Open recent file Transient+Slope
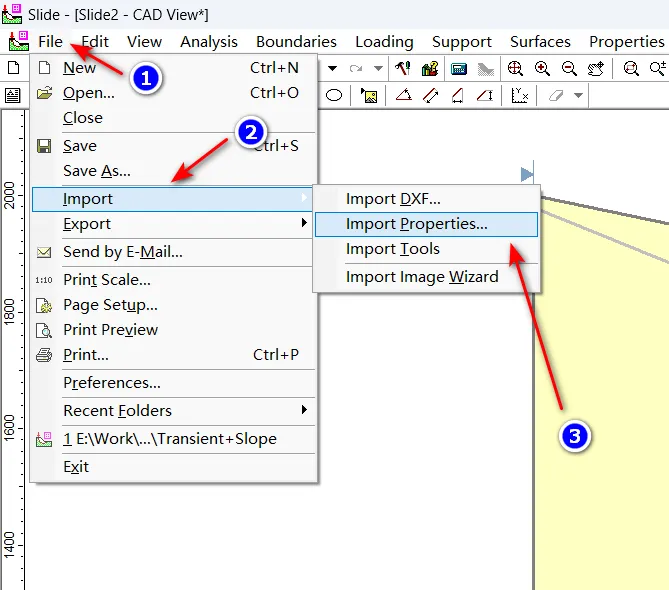669x590 pixels. (x=170, y=438)
